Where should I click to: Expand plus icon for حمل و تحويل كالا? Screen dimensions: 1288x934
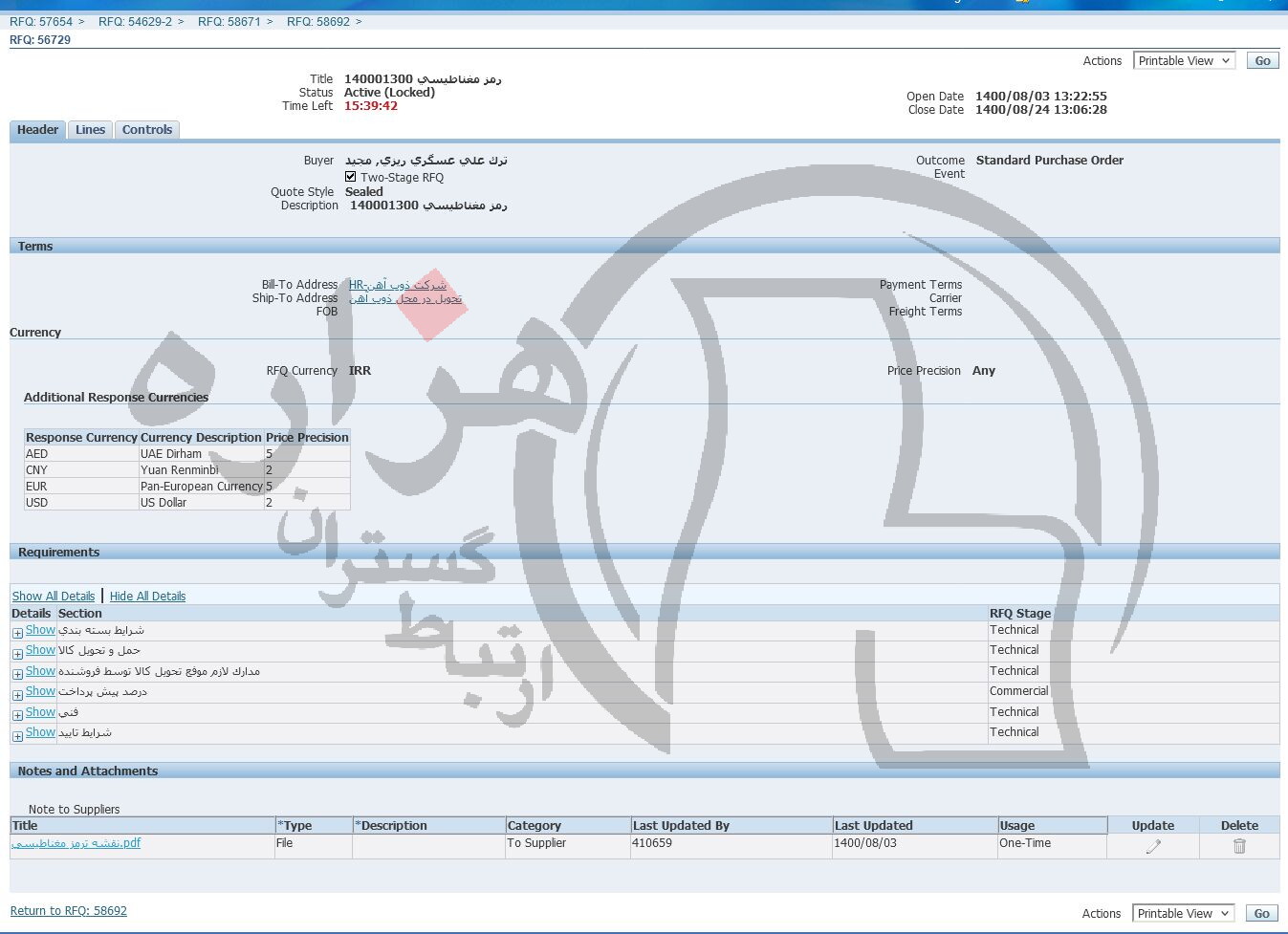click(x=17, y=653)
